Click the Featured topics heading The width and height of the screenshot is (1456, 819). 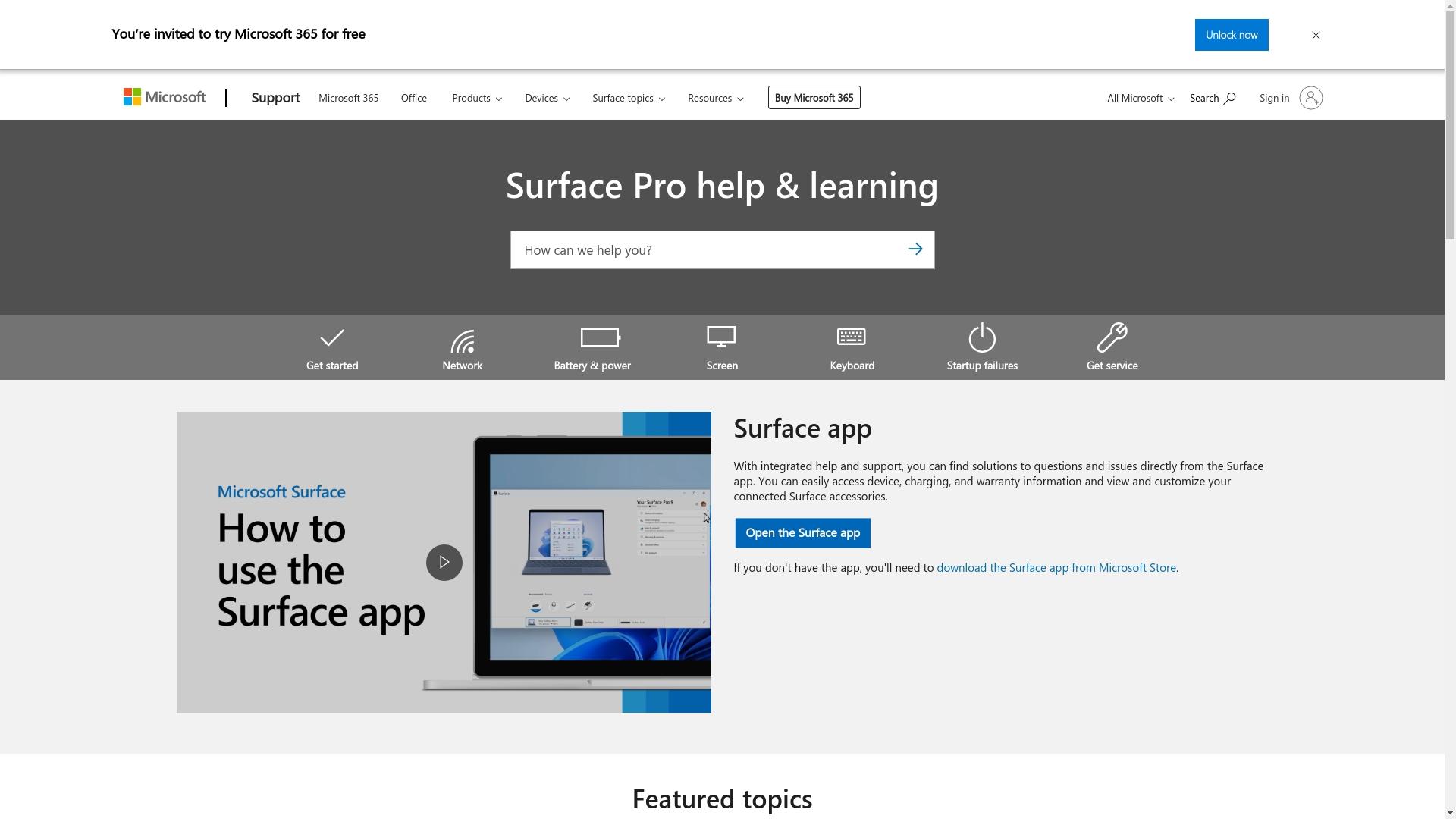(722, 799)
